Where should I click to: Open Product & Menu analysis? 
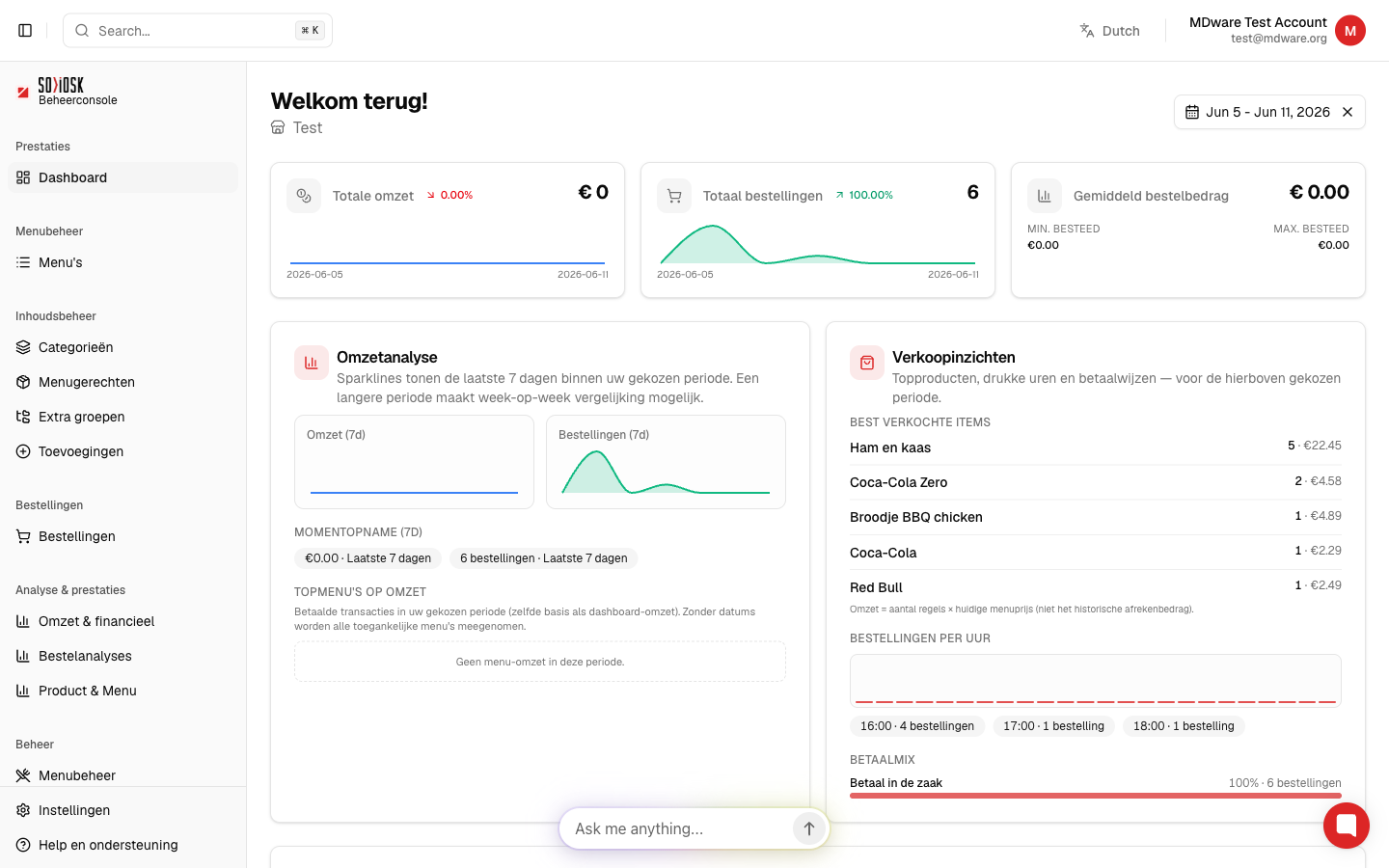(123, 691)
